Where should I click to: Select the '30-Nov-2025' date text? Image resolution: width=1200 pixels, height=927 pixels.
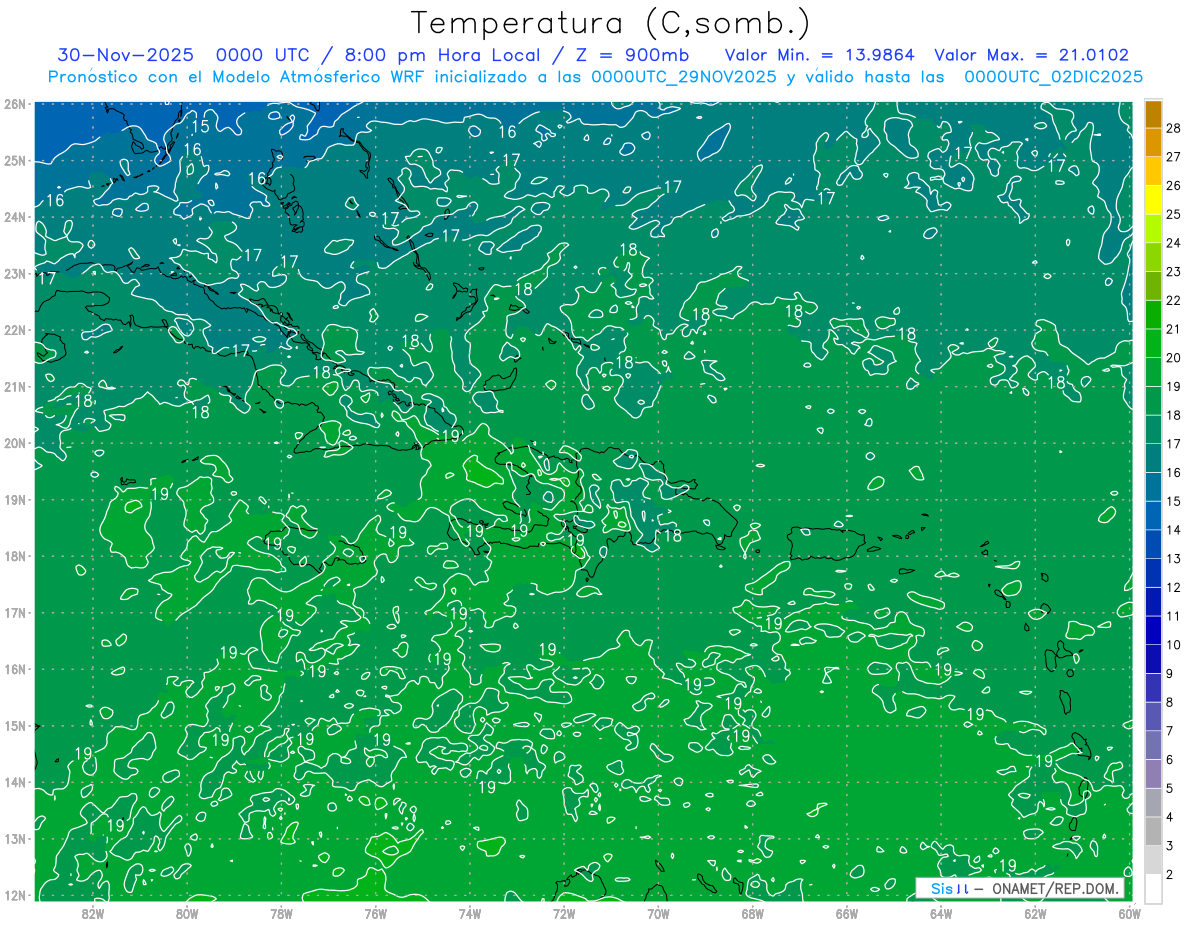click(127, 55)
